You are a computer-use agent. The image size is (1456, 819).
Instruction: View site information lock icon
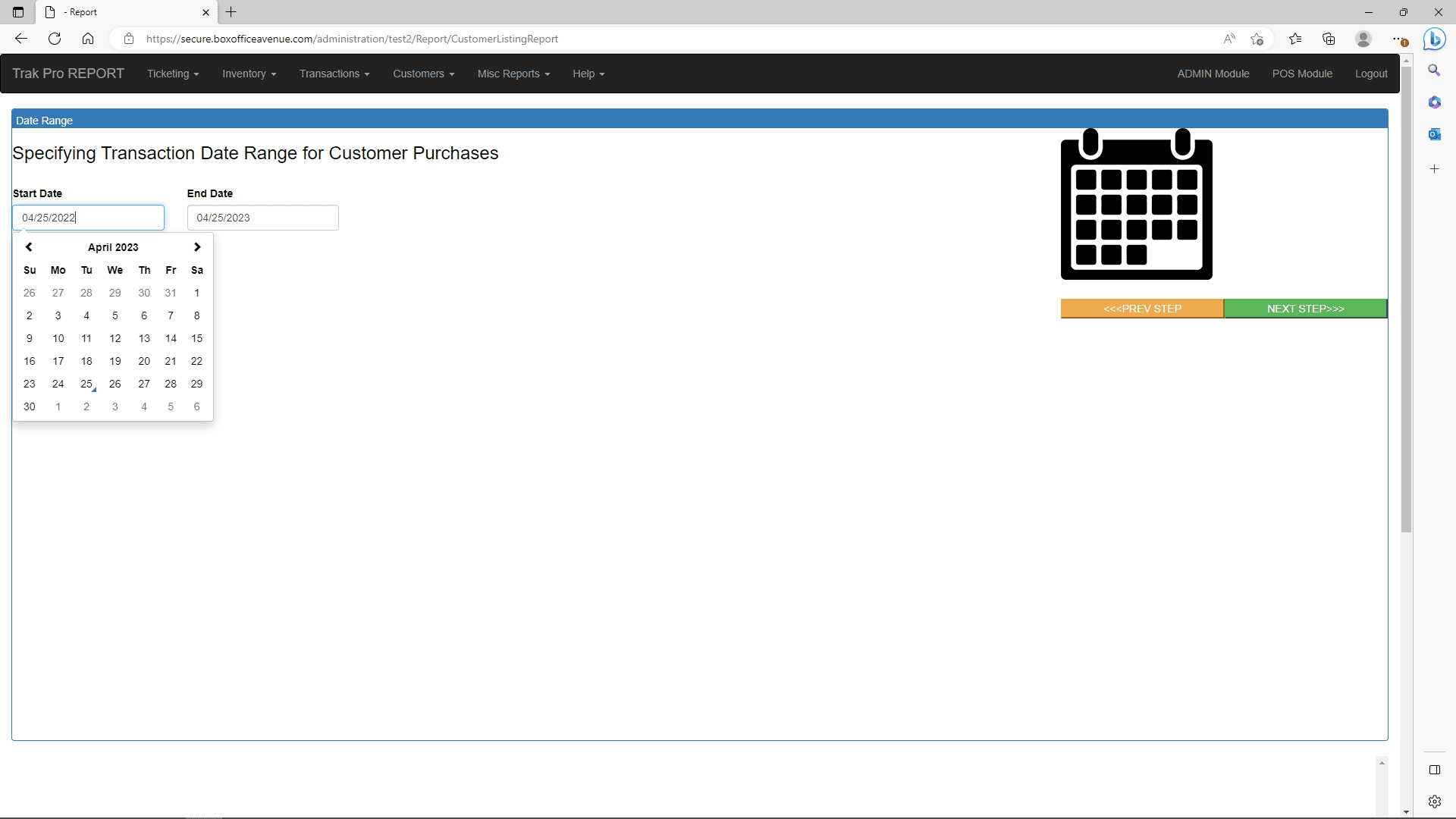129,39
